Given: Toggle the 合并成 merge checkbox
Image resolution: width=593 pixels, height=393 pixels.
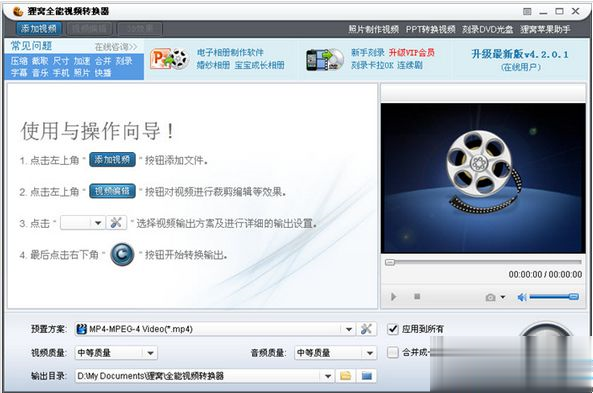Looking at the screenshot, I should (x=393, y=353).
